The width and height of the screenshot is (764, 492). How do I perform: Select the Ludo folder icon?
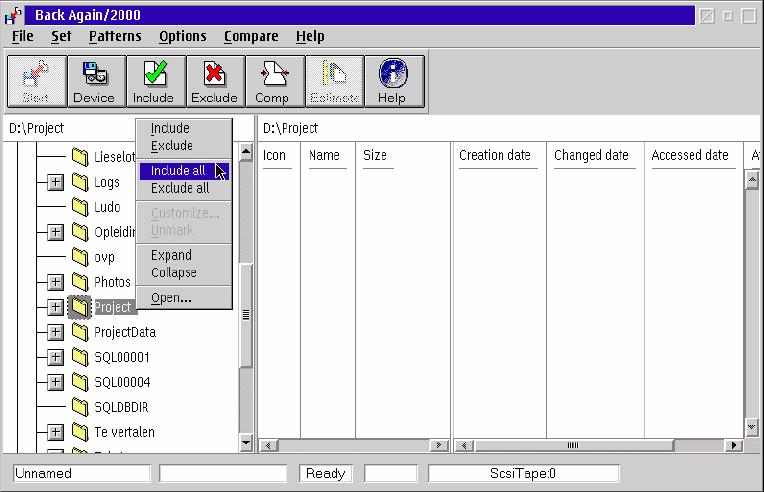(80, 207)
